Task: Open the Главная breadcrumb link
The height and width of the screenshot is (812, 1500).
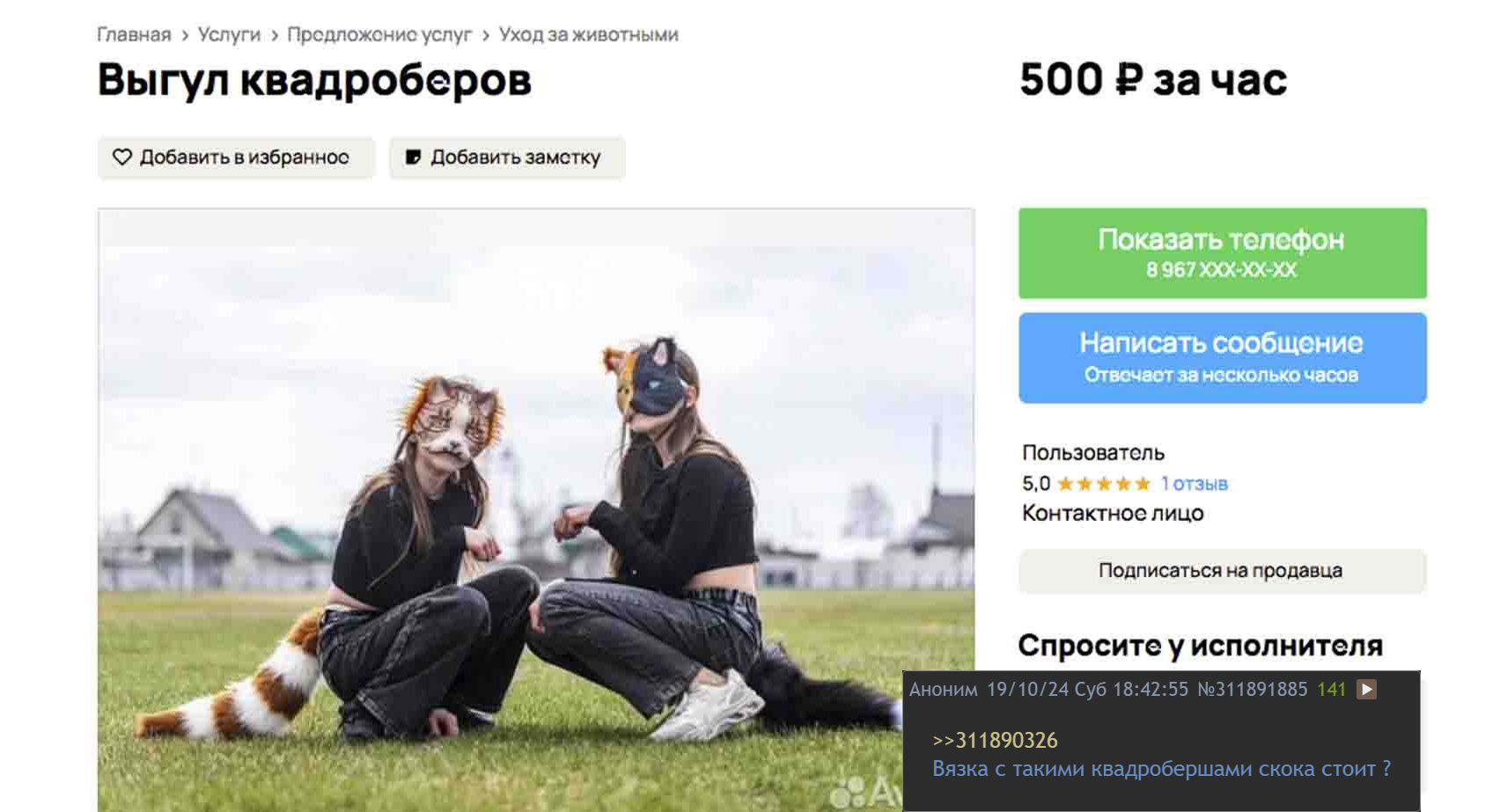Action: pyautogui.click(x=134, y=34)
